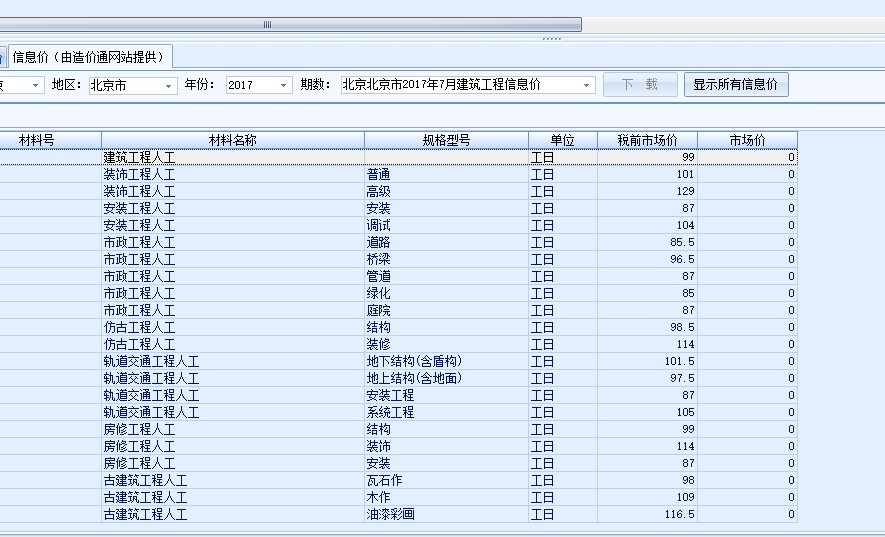Click the 显示所有信息价 button
This screenshot has width=885, height=537.
coord(735,85)
